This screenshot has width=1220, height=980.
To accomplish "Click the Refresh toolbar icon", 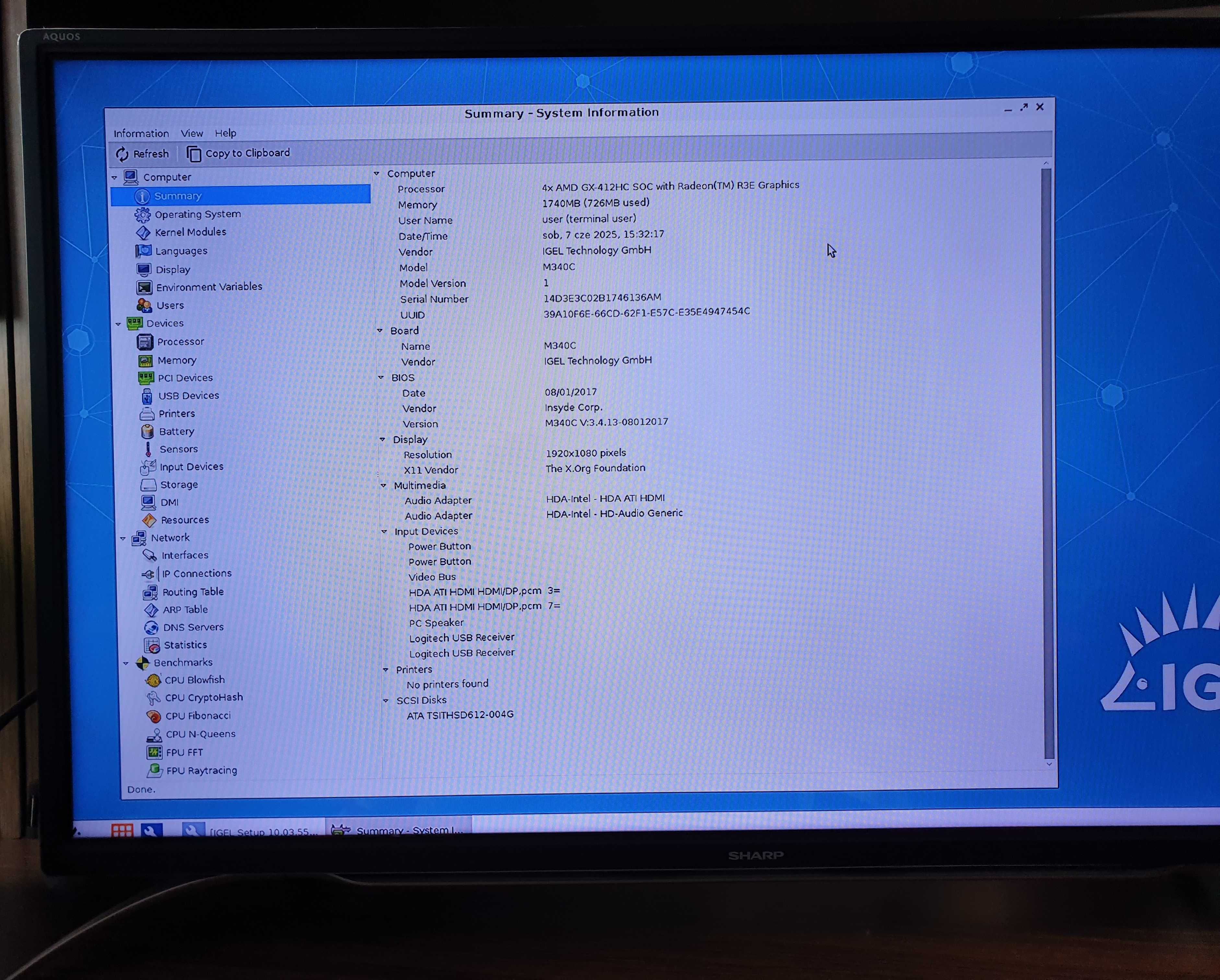I will click(x=122, y=154).
